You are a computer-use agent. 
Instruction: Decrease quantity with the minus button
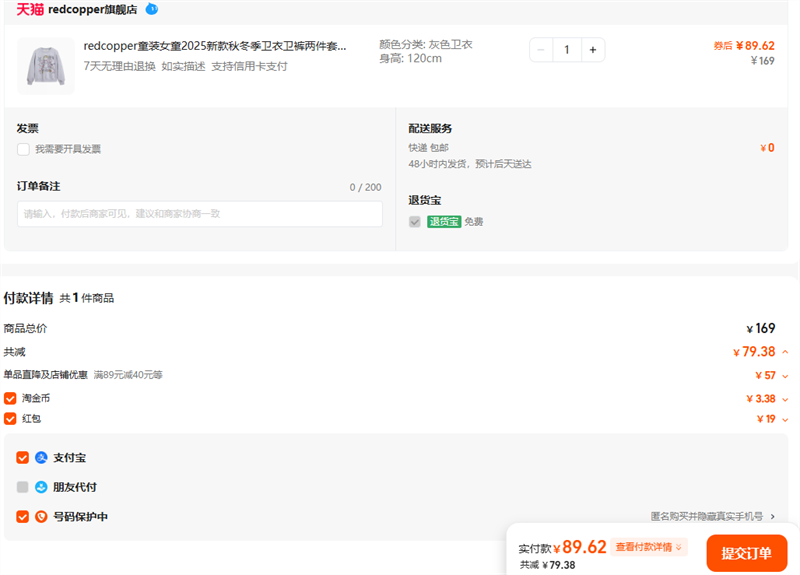pyautogui.click(x=541, y=50)
